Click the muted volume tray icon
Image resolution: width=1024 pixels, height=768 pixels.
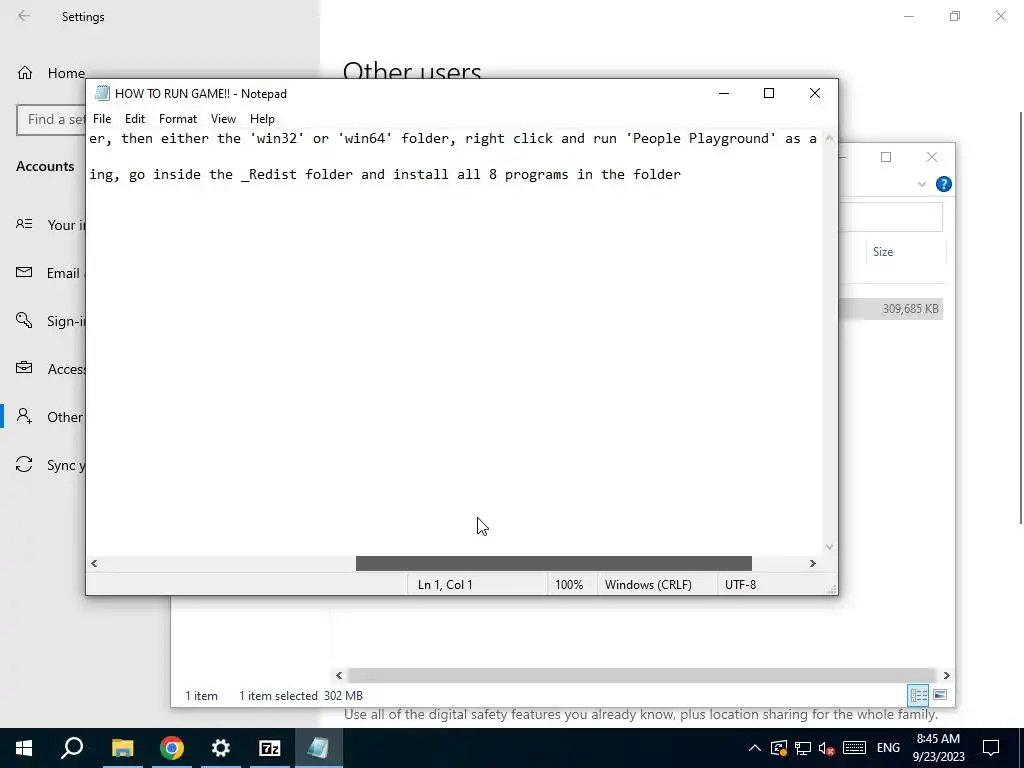point(827,748)
